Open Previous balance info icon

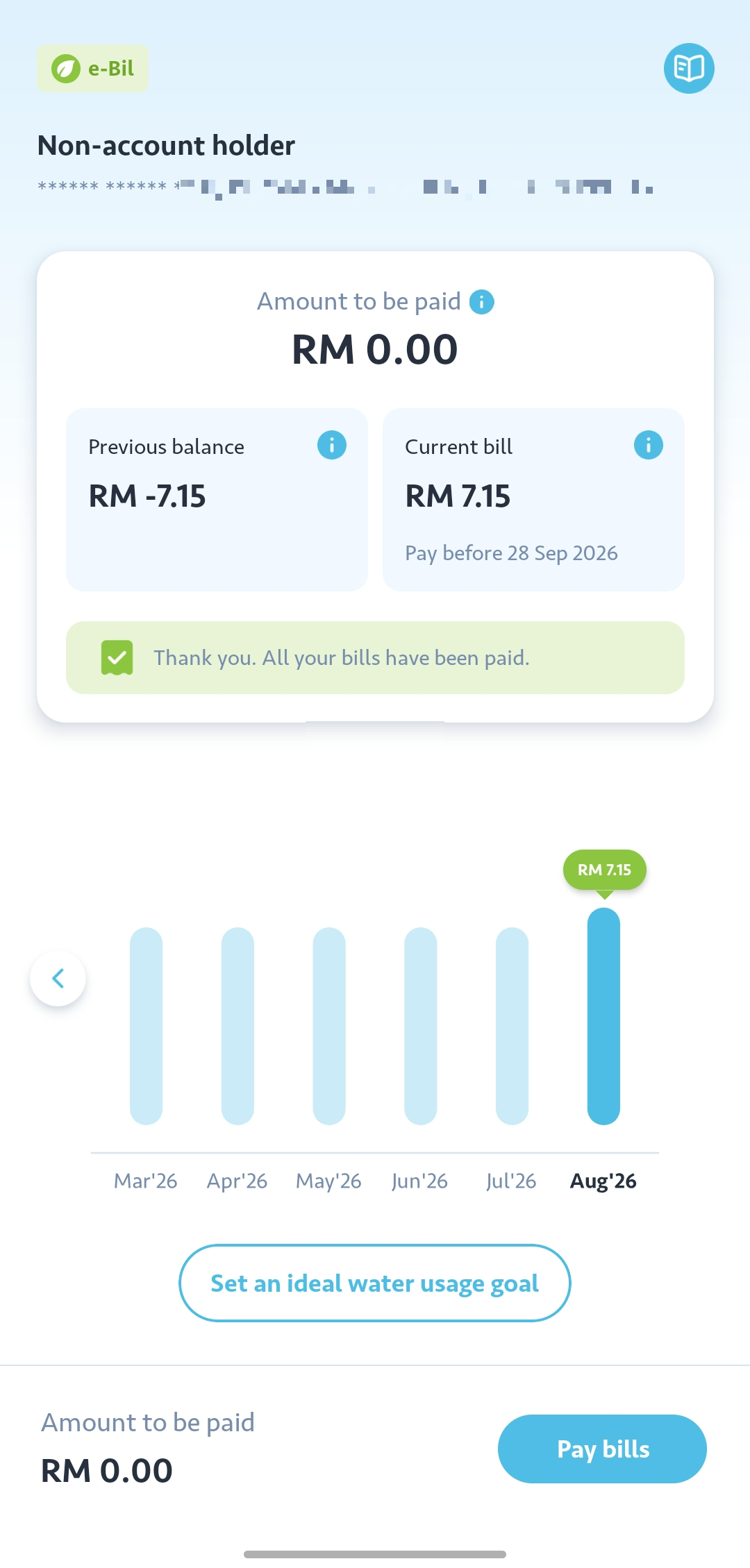pyautogui.click(x=332, y=445)
